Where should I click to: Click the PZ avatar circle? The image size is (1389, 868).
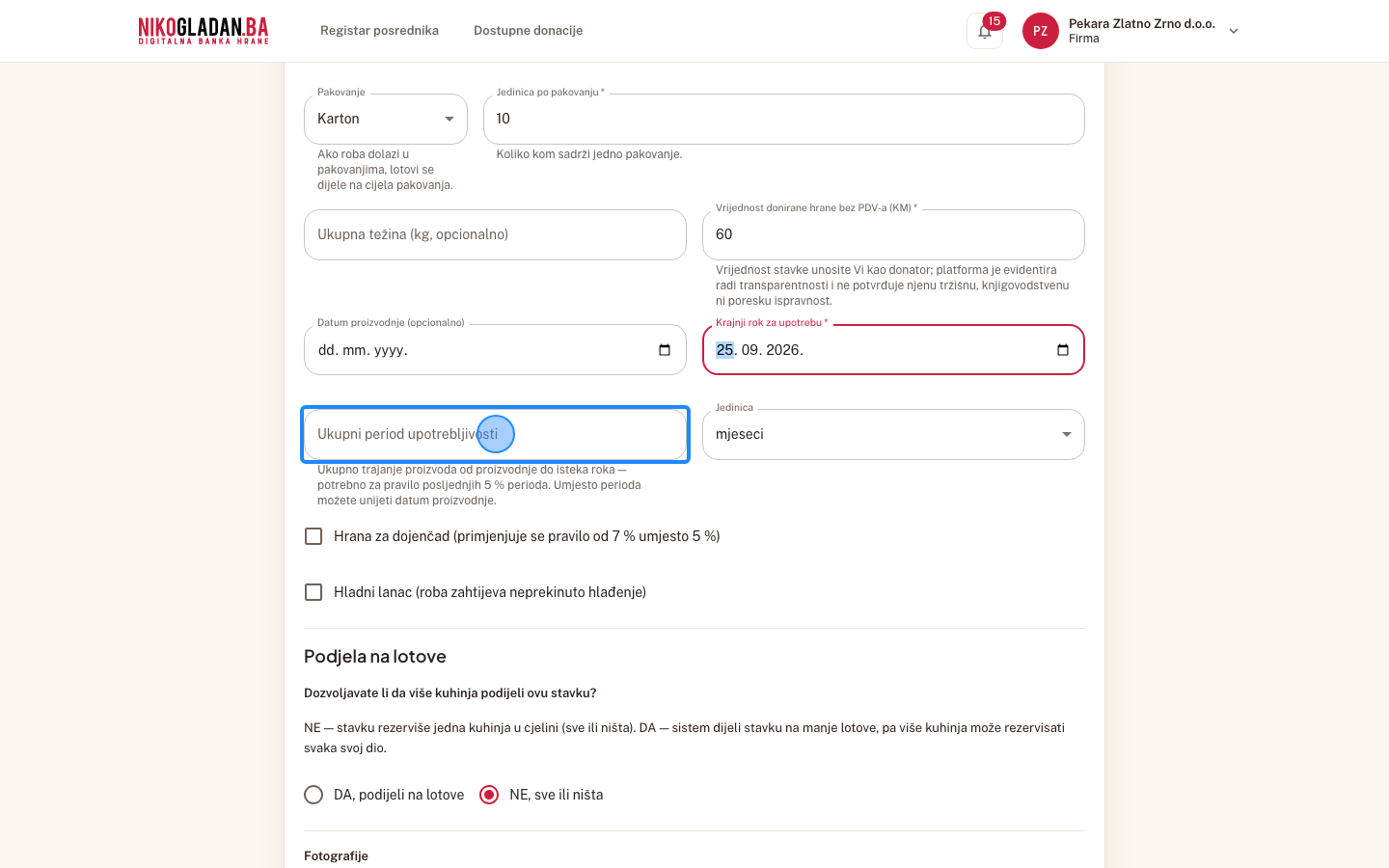(x=1041, y=31)
